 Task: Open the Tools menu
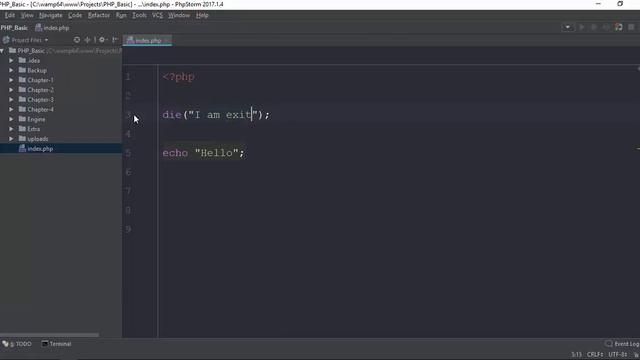coord(139,15)
